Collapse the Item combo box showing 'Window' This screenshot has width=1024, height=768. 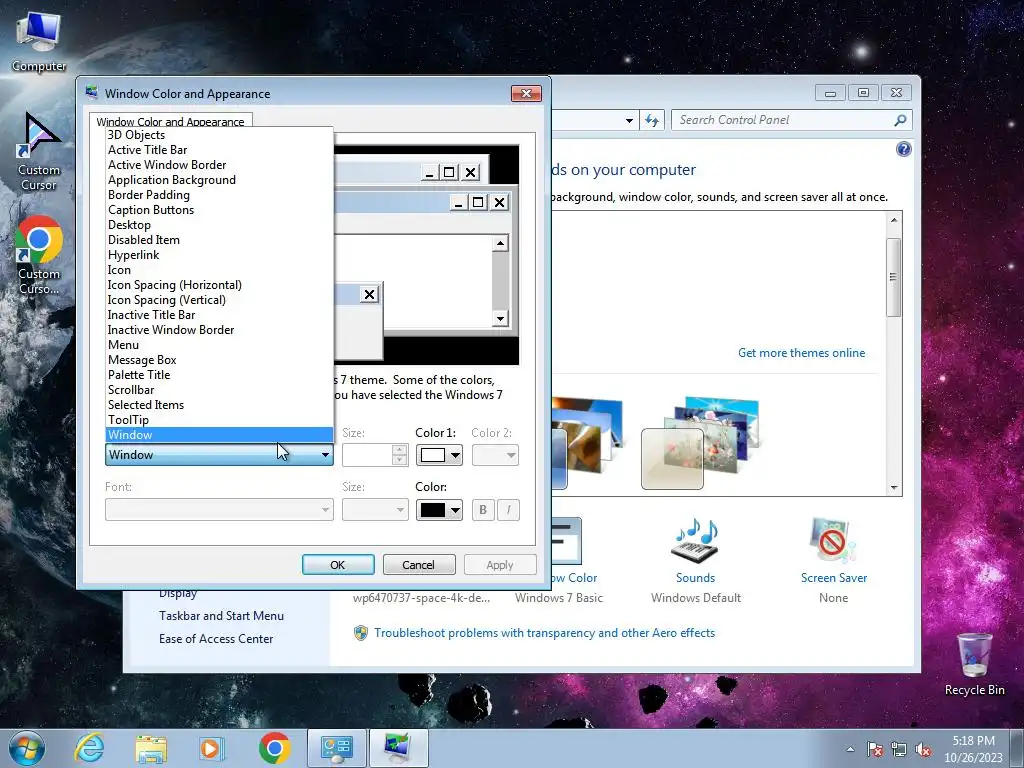coord(219,455)
